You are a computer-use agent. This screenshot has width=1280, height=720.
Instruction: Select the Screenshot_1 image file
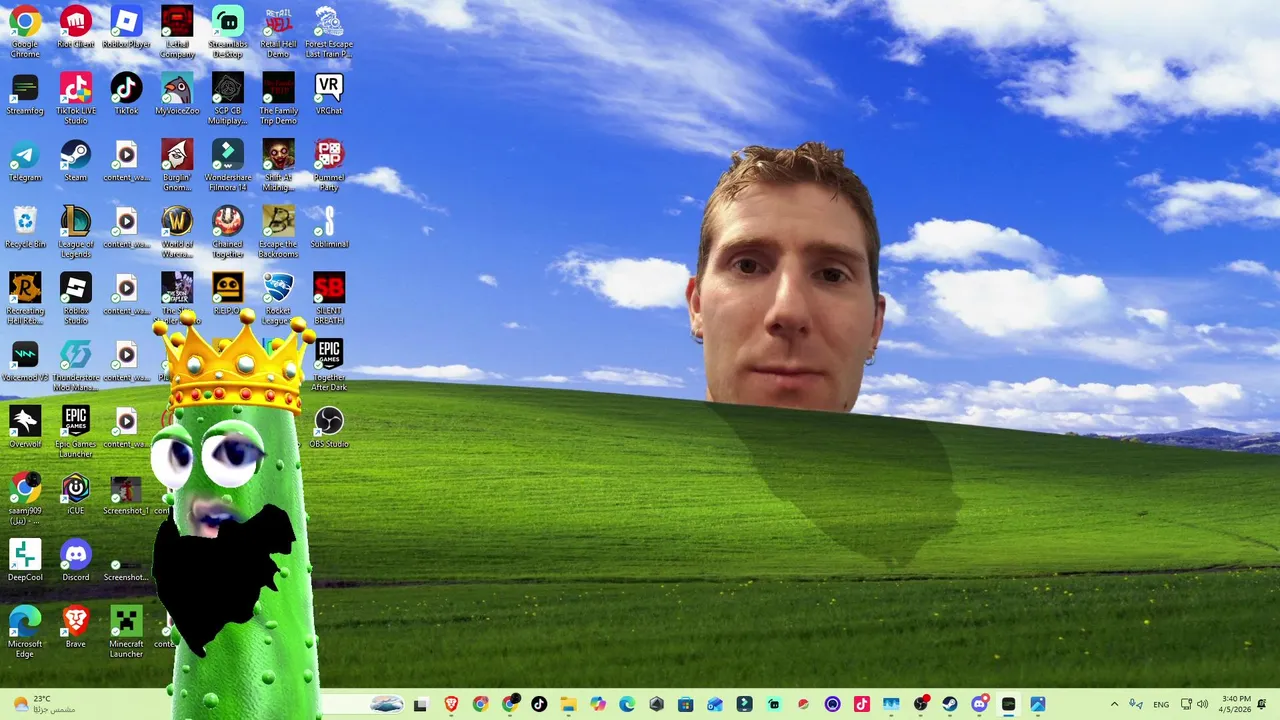pyautogui.click(x=126, y=495)
